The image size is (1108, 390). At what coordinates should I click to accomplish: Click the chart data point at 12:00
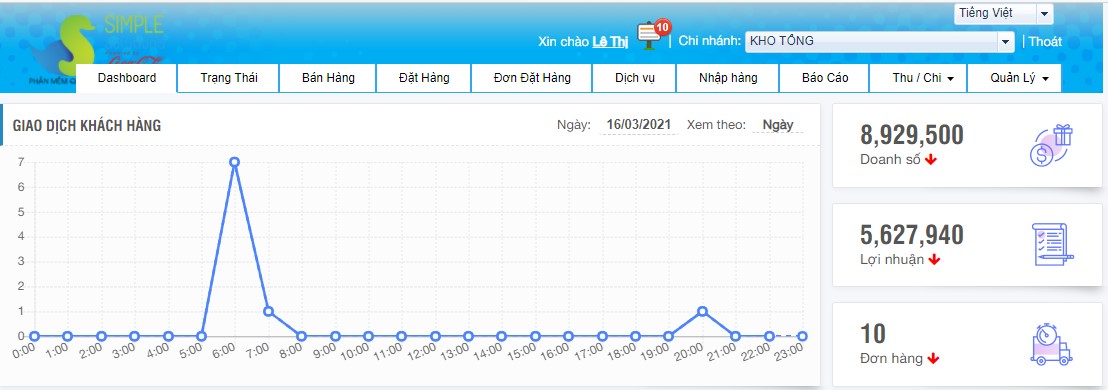[x=435, y=336]
